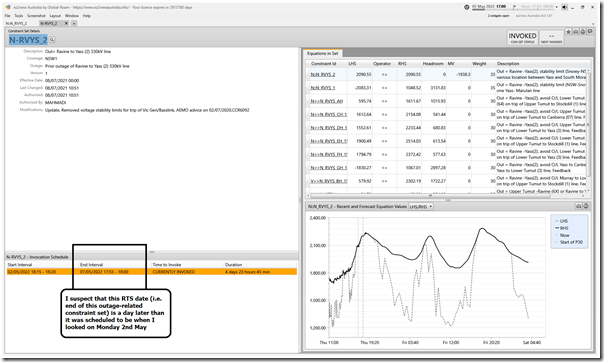
Task: Open constraint link N^N_RVYS_2
Action: 323,74
